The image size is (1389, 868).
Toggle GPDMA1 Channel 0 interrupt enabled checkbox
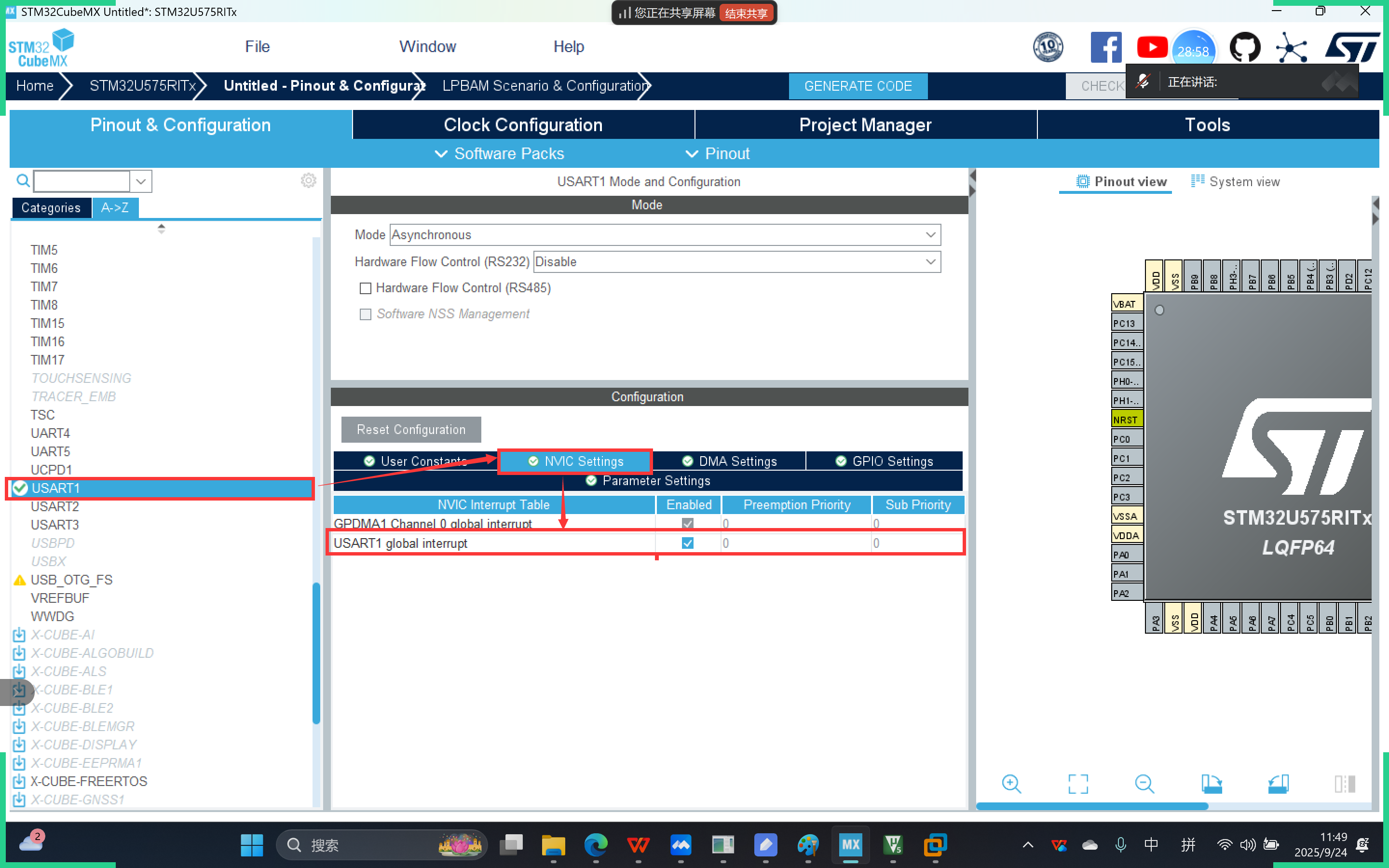click(687, 523)
